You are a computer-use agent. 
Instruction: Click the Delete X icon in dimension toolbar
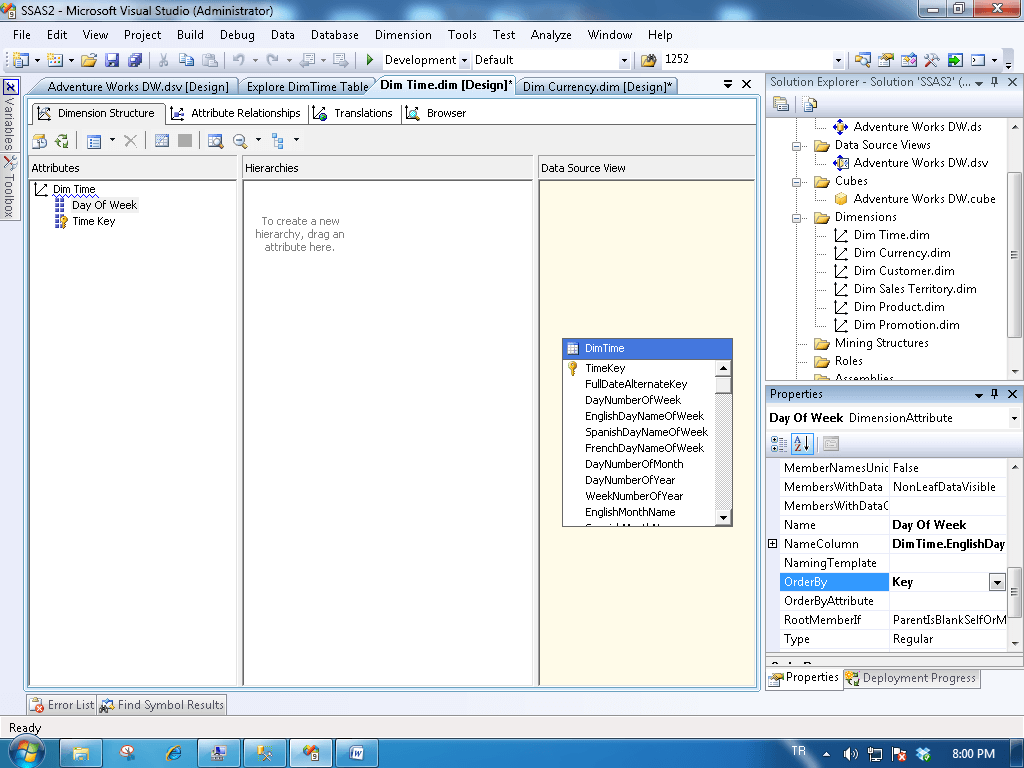pyautogui.click(x=130, y=140)
